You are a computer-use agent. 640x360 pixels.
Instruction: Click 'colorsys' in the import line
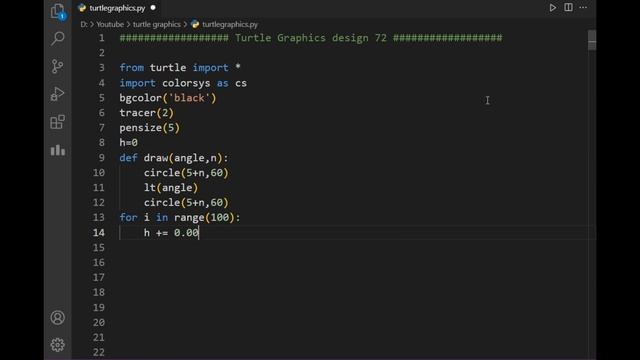click(186, 83)
